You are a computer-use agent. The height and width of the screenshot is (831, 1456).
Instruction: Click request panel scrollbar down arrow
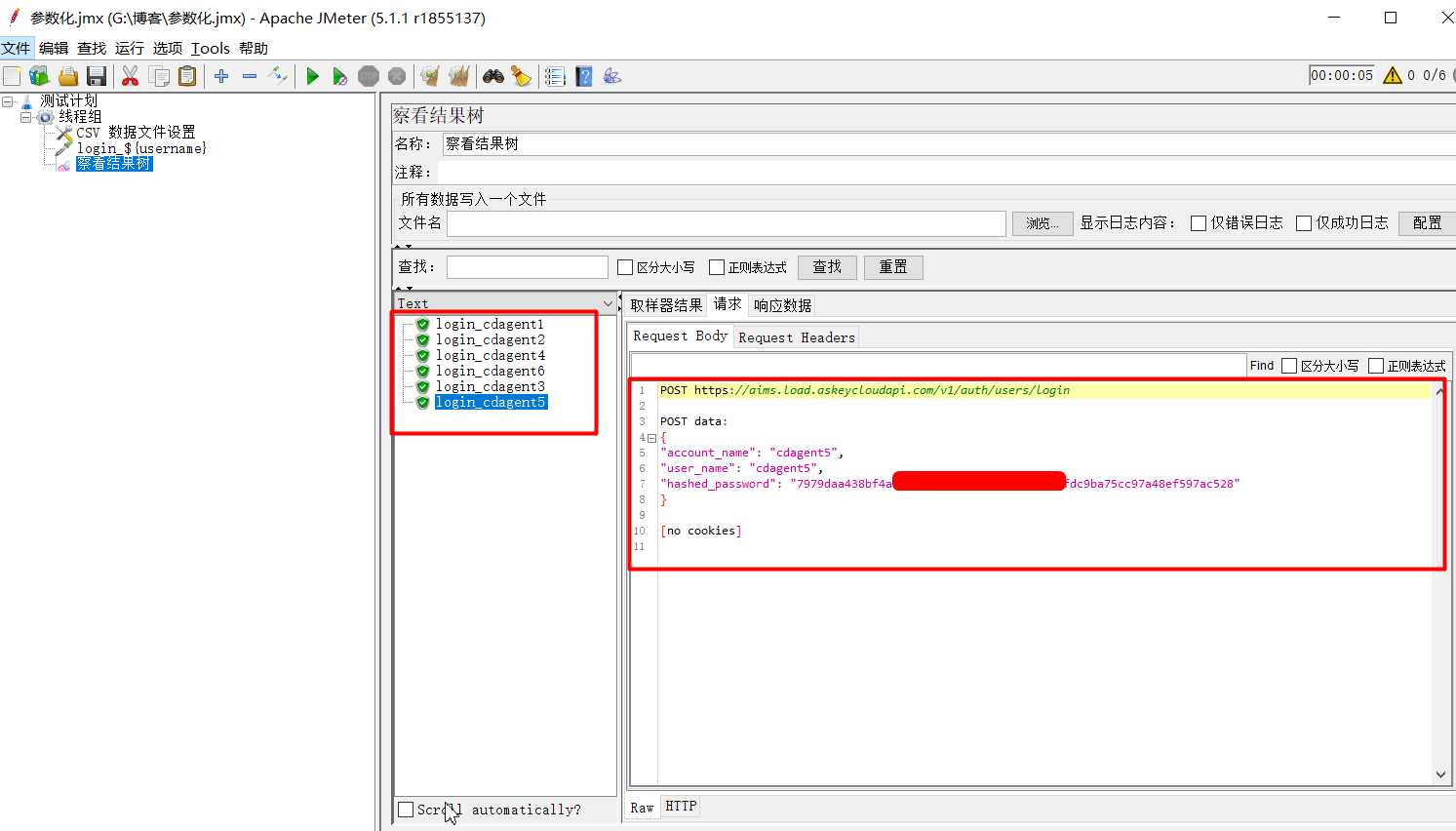click(1440, 774)
